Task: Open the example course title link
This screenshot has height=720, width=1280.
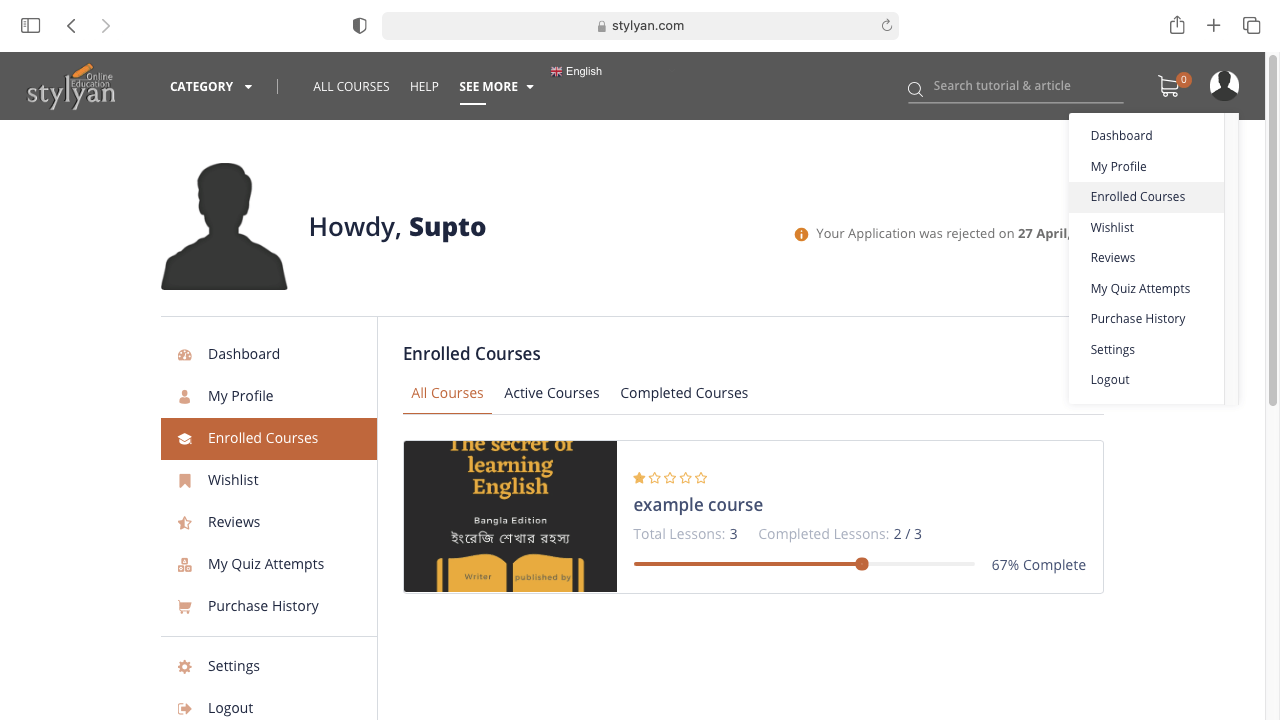Action: coord(698,505)
